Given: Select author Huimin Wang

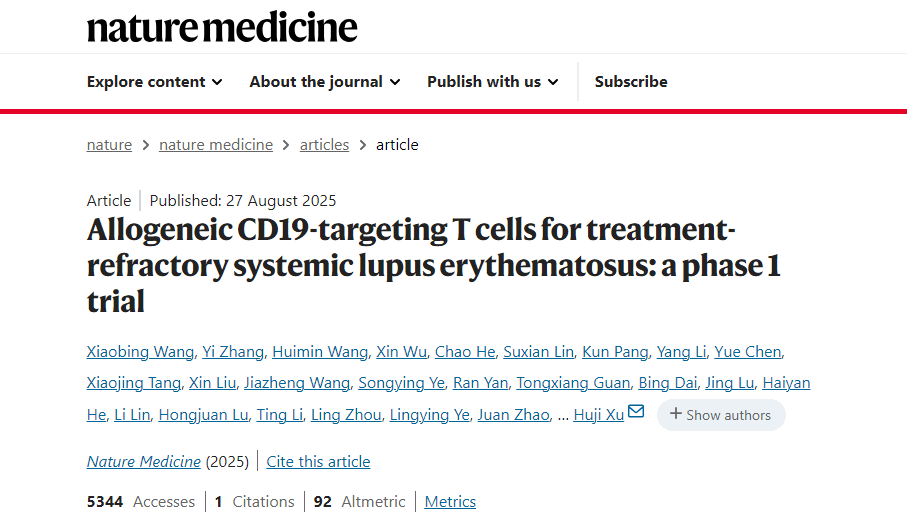Looking at the screenshot, I should point(318,352).
